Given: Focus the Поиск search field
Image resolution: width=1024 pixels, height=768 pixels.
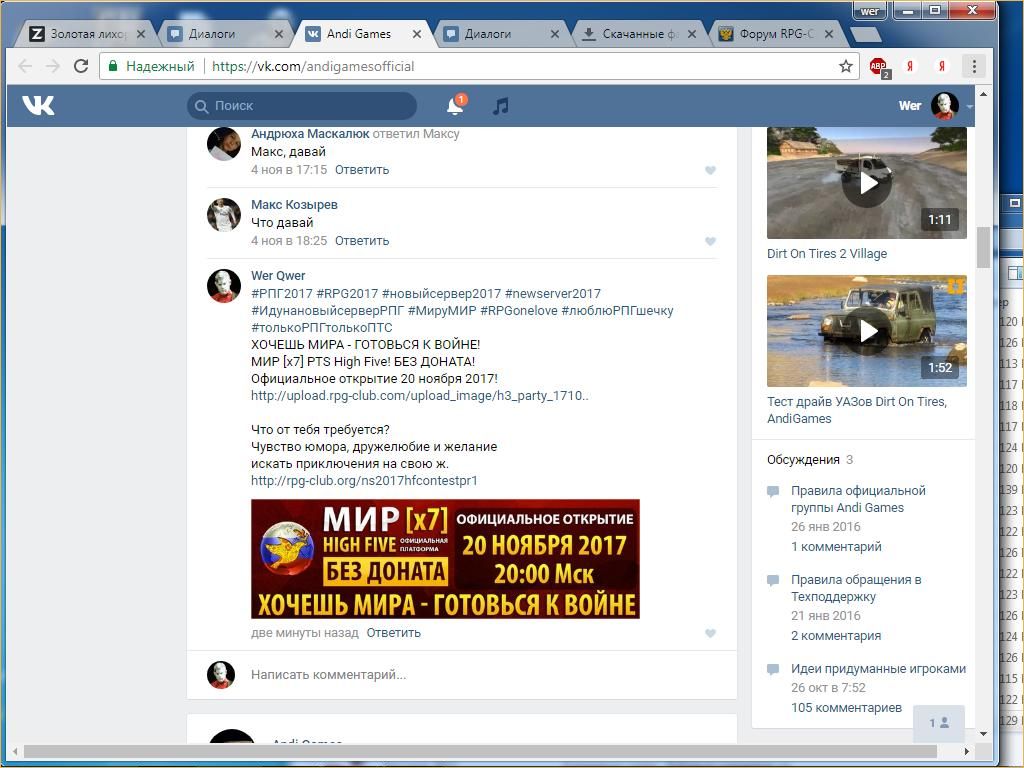Looking at the screenshot, I should [x=302, y=106].
